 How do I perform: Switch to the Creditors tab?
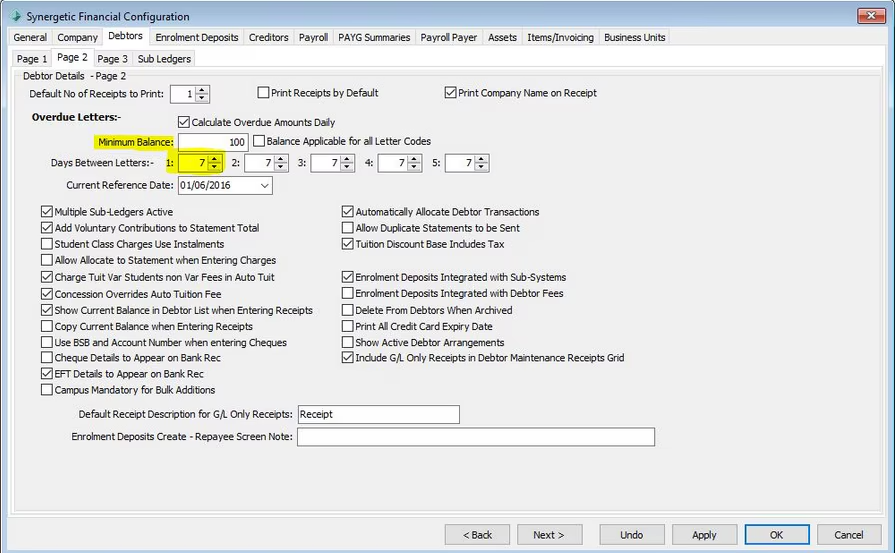268,38
